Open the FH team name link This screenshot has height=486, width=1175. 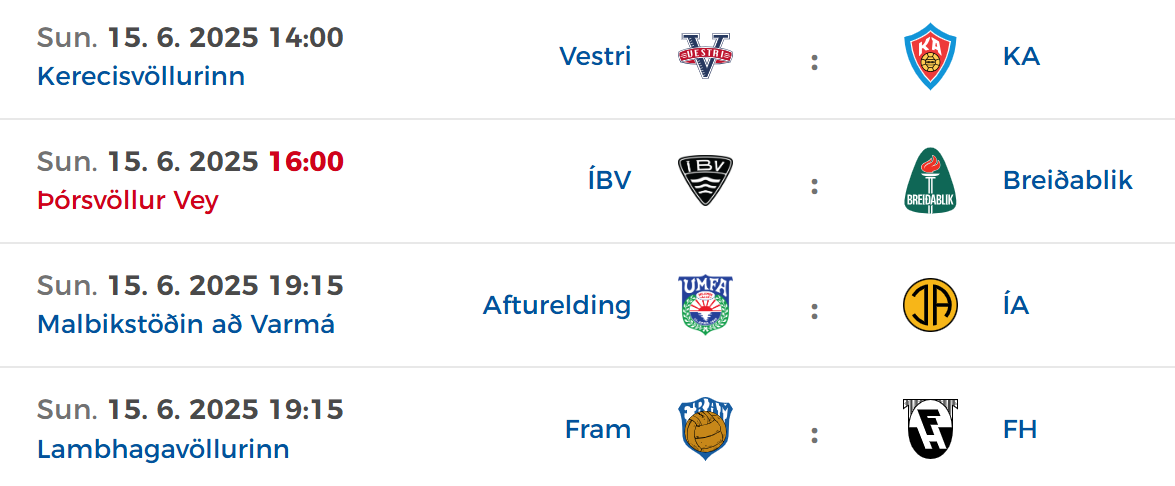1020,429
